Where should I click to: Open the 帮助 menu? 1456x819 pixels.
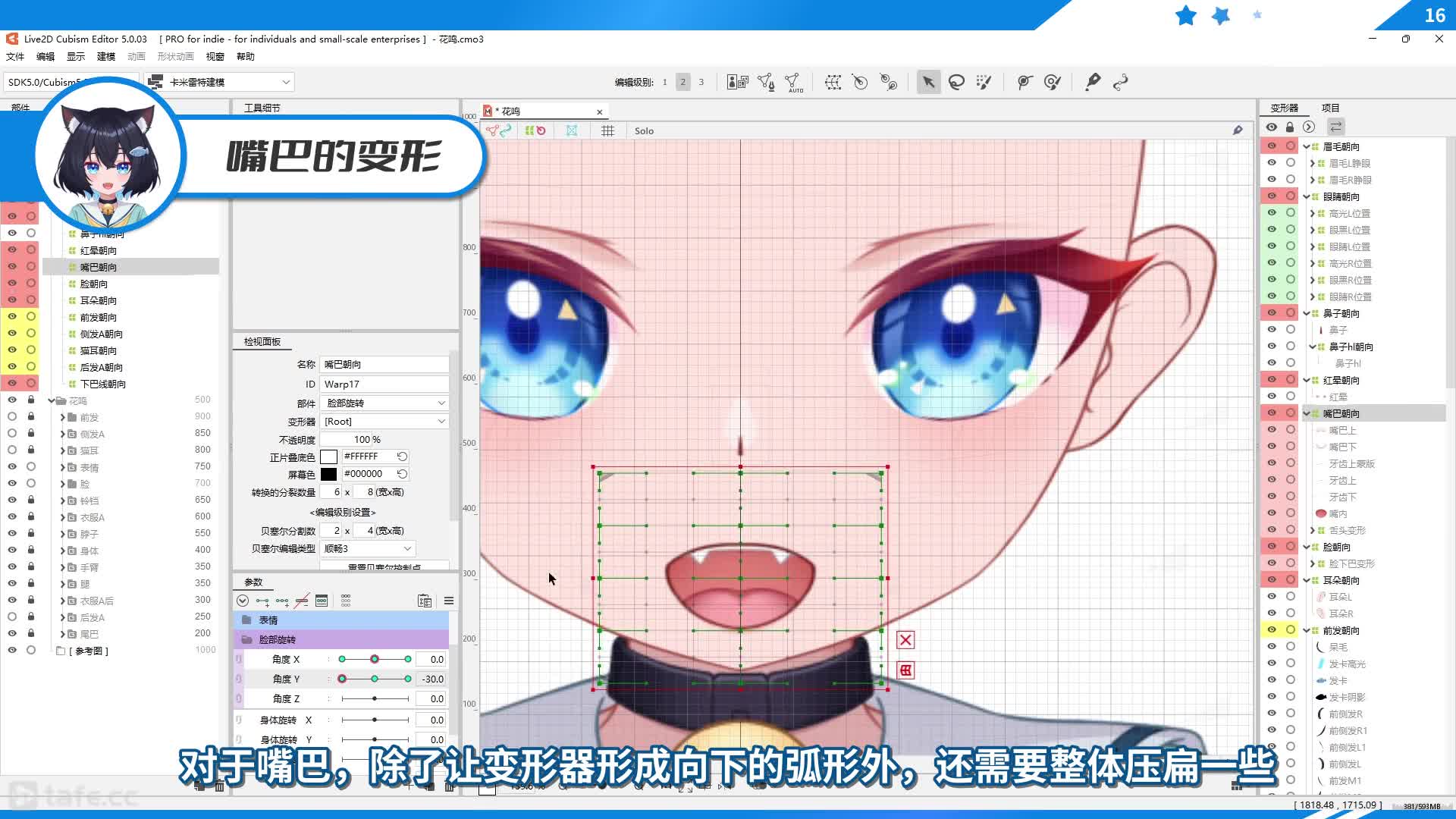point(246,56)
